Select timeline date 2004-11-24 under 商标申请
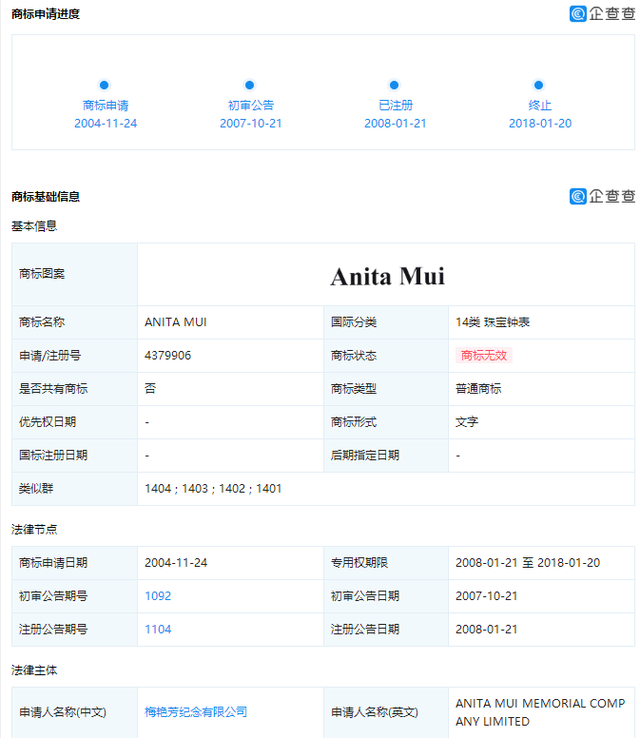 point(105,123)
